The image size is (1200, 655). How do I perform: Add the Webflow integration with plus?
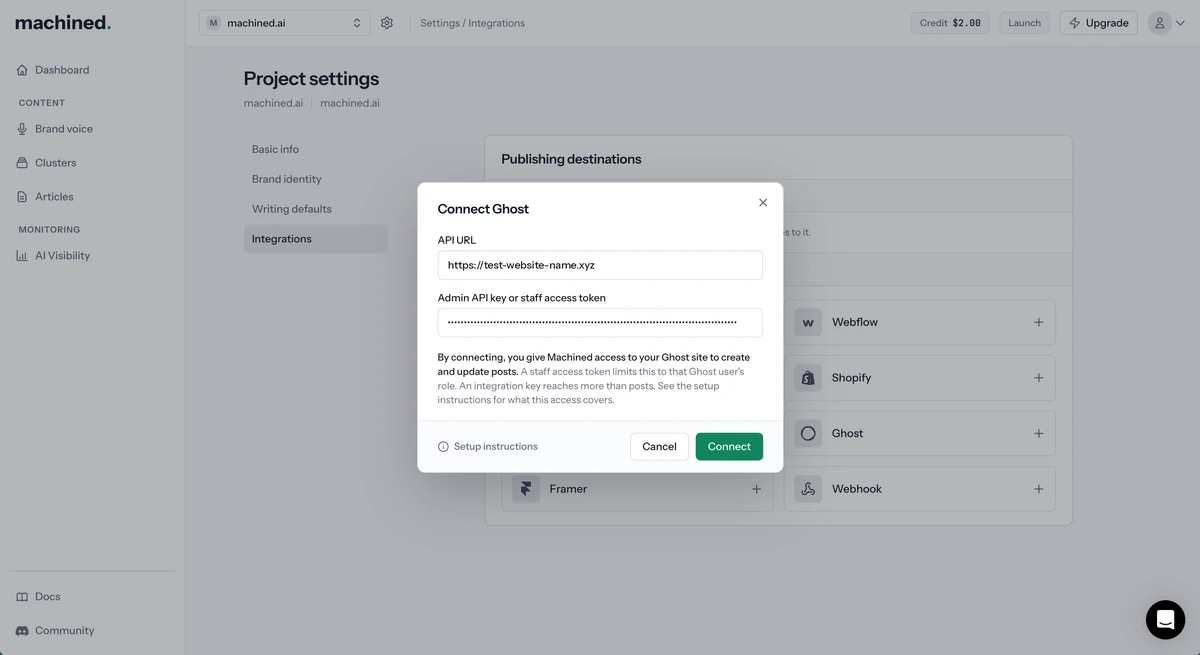click(1038, 322)
